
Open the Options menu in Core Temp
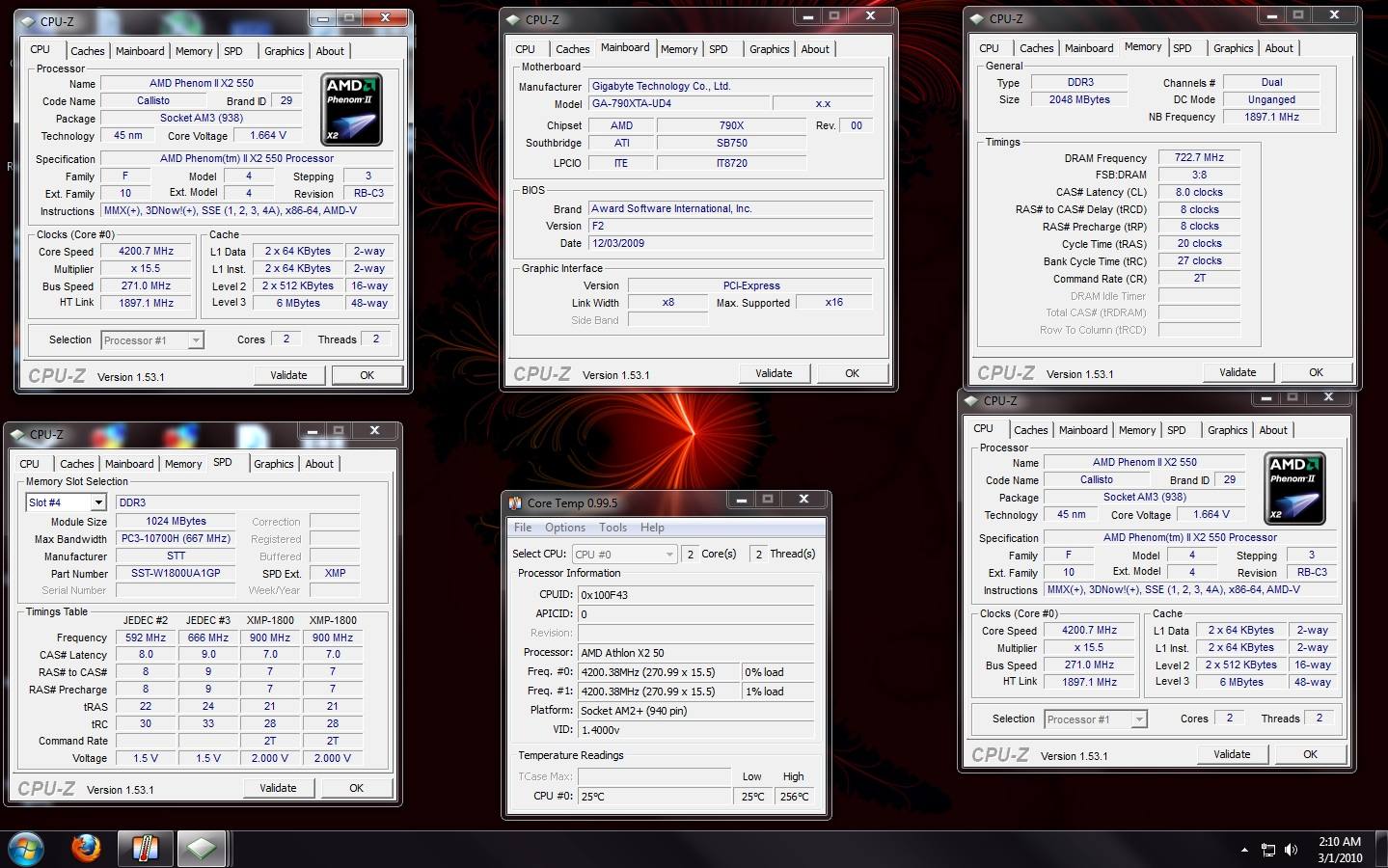click(x=564, y=528)
